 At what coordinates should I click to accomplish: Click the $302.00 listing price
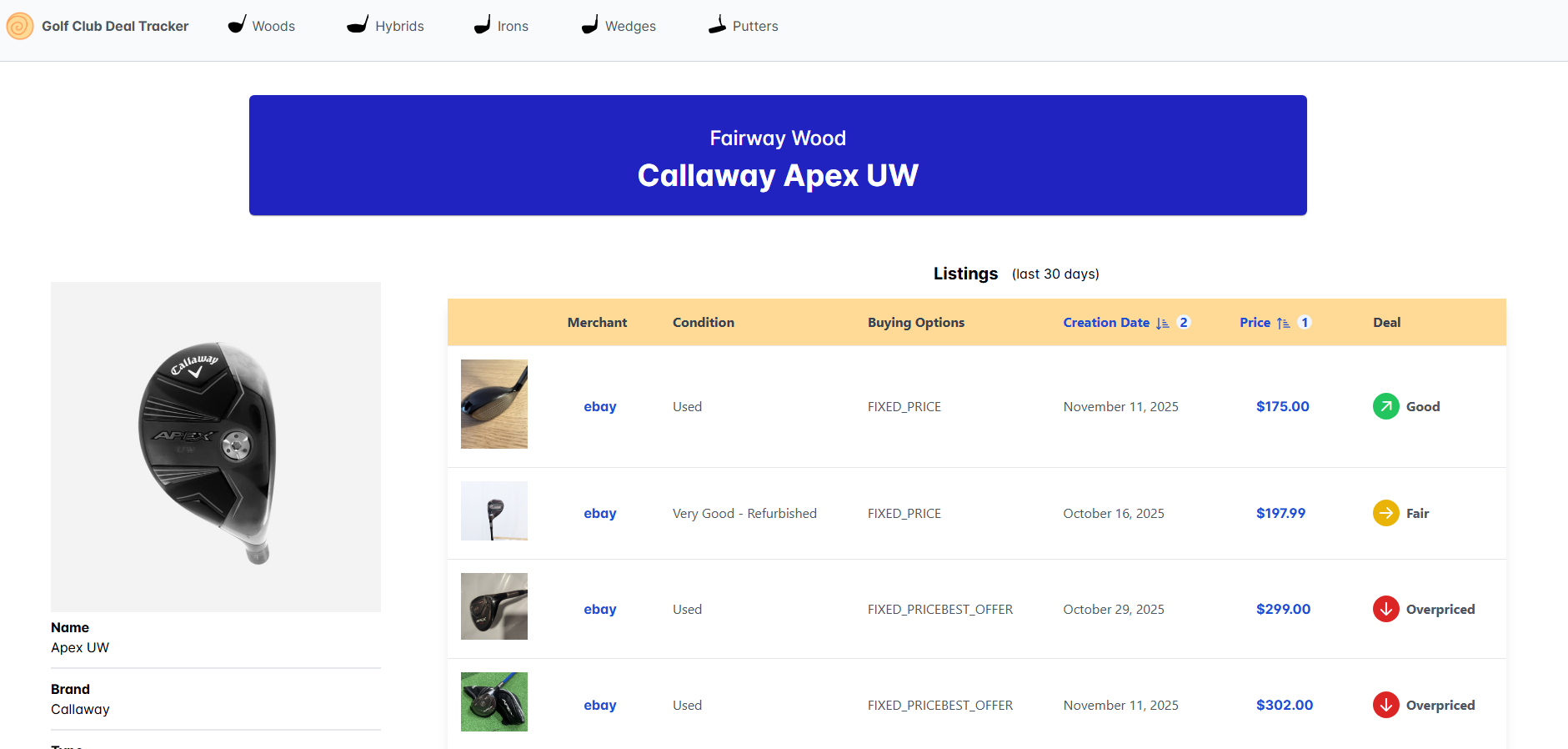(x=1284, y=705)
